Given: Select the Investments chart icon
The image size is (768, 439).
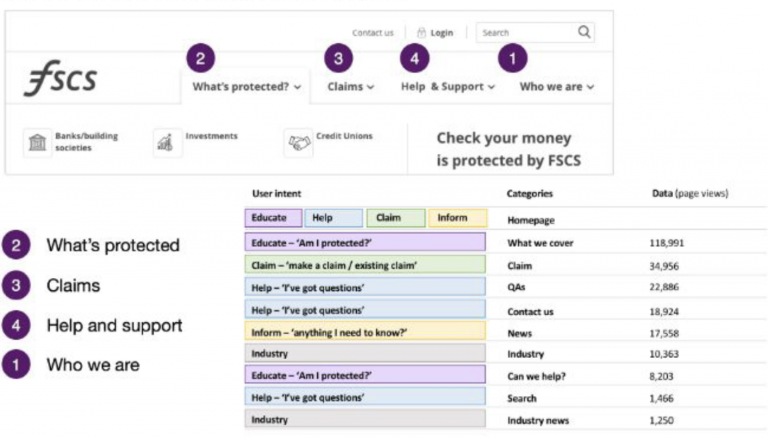Looking at the screenshot, I should [167, 143].
